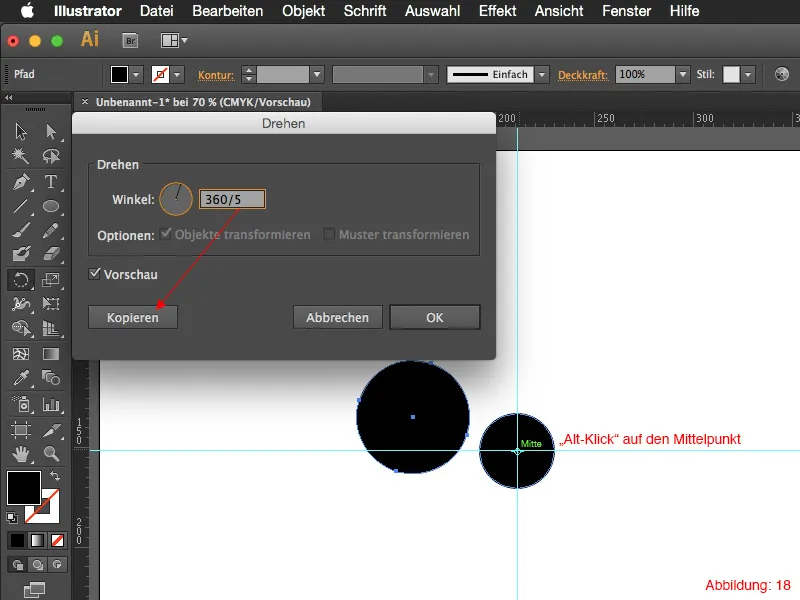800x600 pixels.
Task: Select the Type tool
Action: (51, 182)
